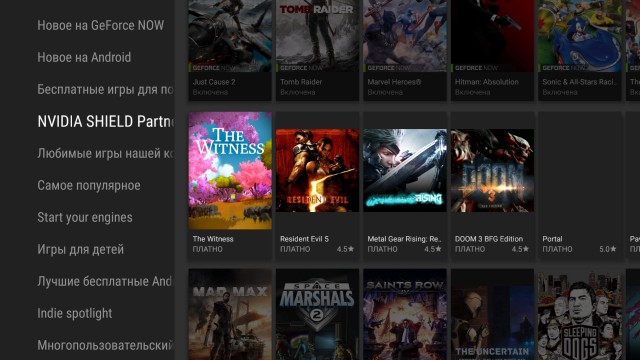The image size is (640, 360).
Task: Open Metal Gear Rising game tile
Action: (405, 185)
